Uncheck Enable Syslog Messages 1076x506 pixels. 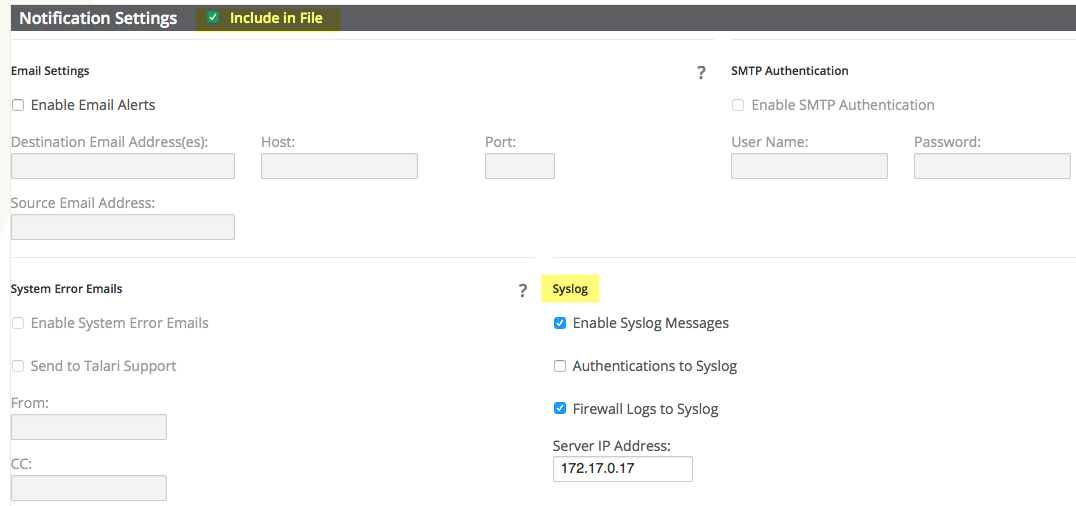(560, 323)
